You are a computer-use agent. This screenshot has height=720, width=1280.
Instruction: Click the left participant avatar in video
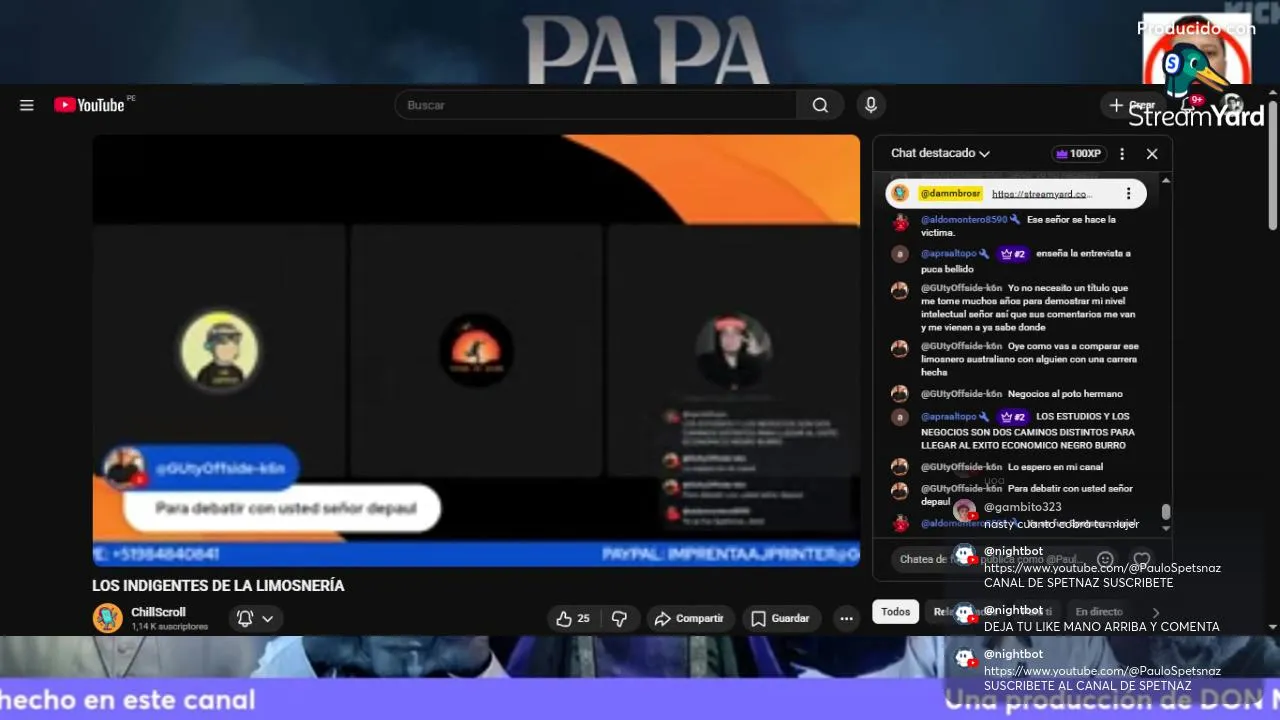tap(219, 350)
